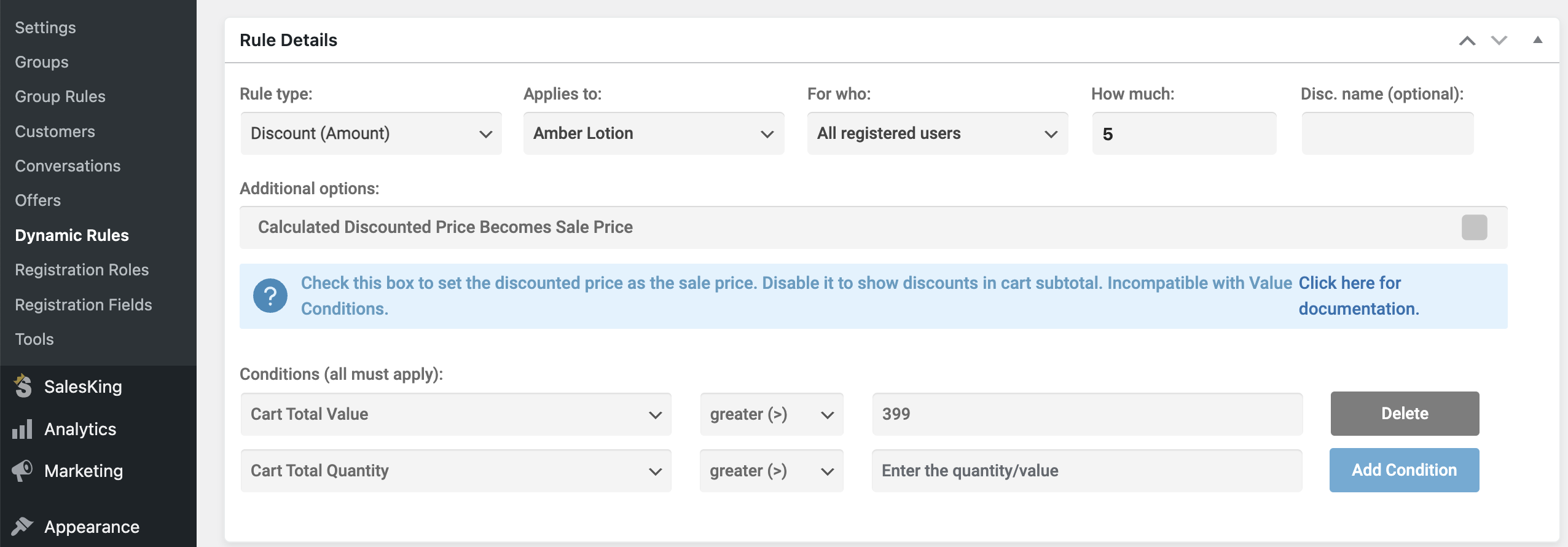Delete the Cart Total Value condition
Viewport: 1568px width, 547px height.
tap(1405, 414)
